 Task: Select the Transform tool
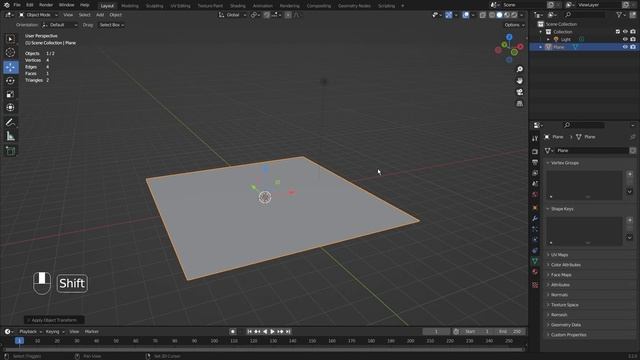[11, 107]
